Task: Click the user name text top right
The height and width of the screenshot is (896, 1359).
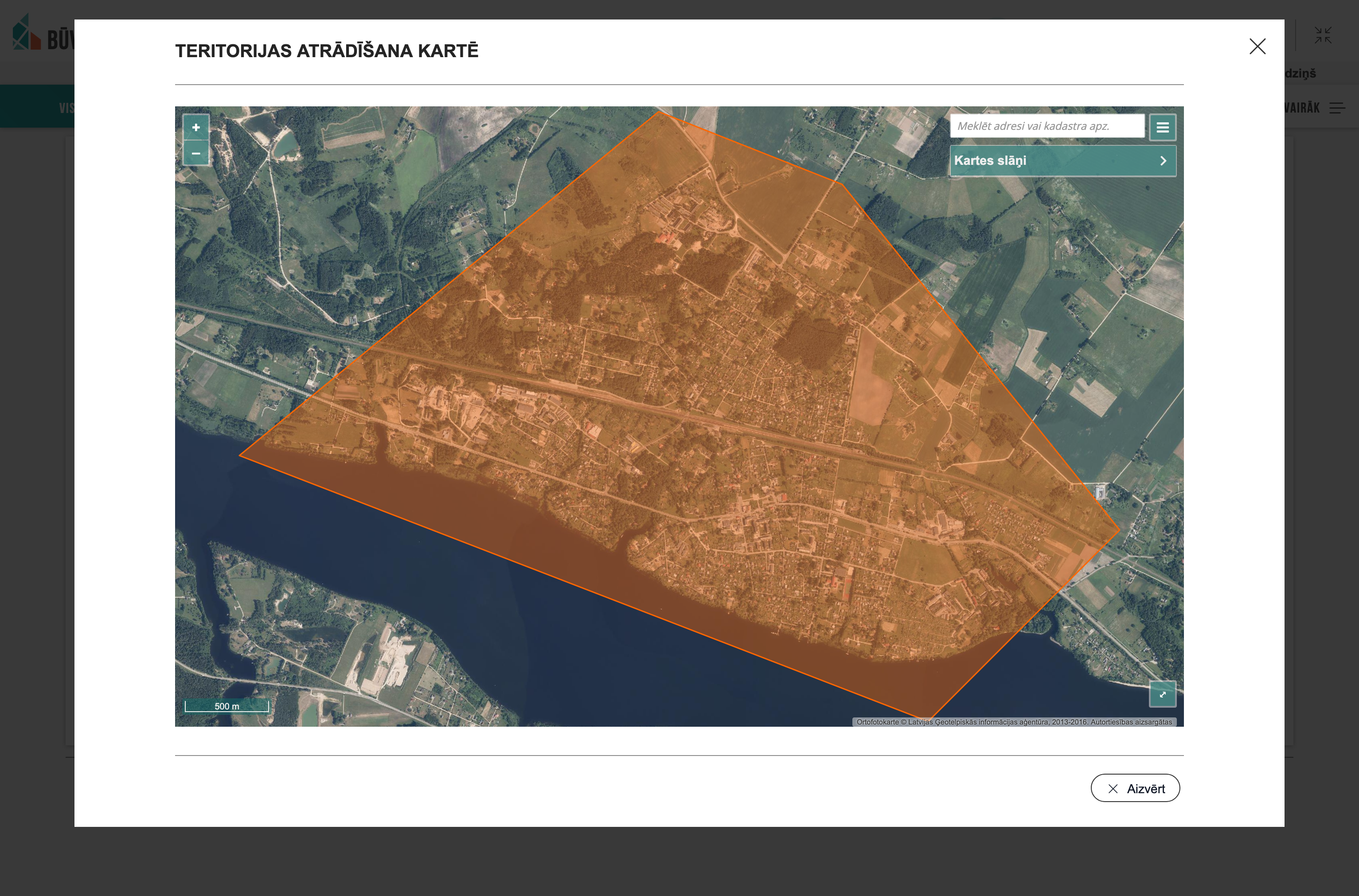Action: [1300, 73]
